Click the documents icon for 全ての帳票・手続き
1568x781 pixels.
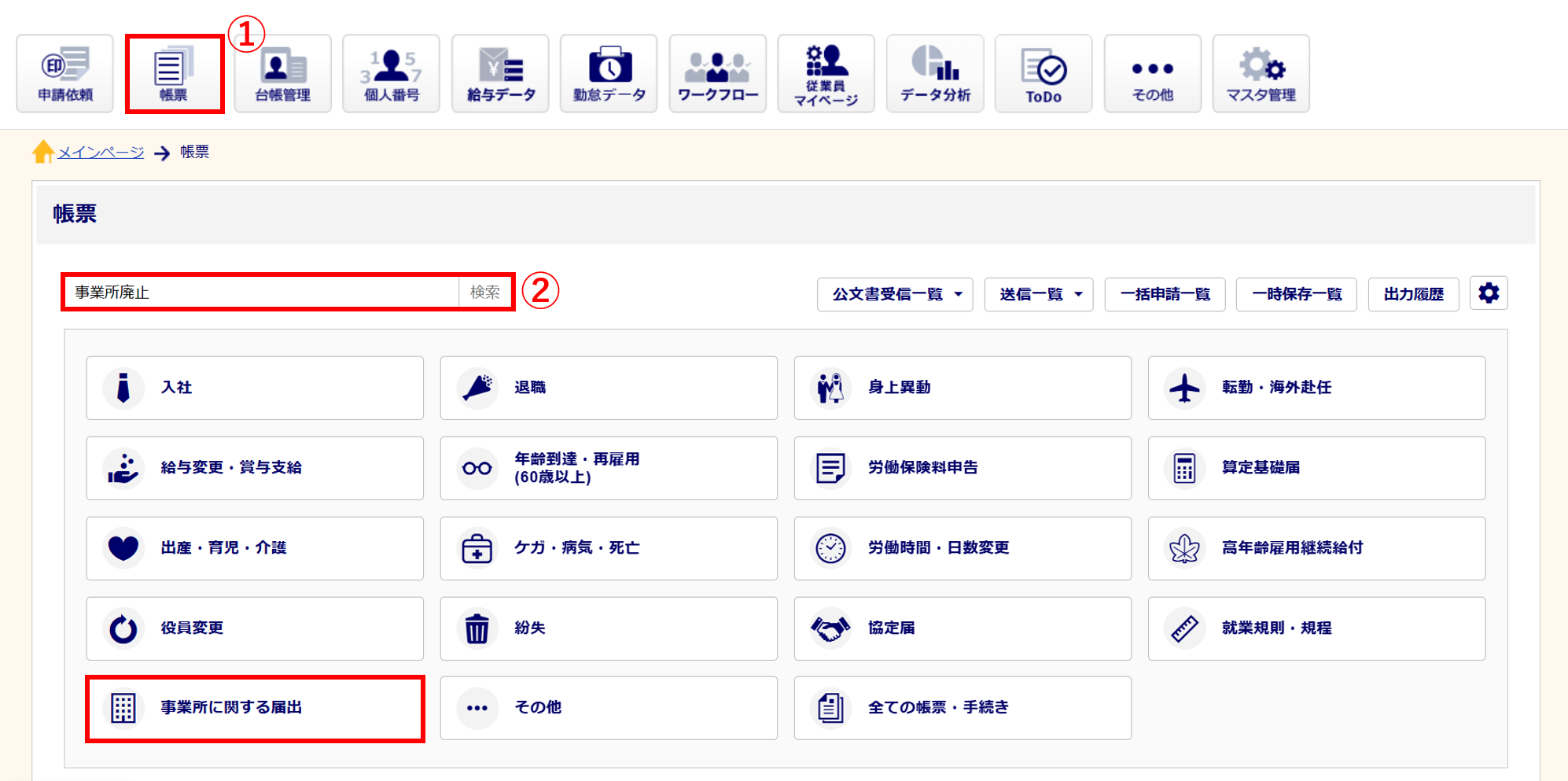pyautogui.click(x=830, y=708)
